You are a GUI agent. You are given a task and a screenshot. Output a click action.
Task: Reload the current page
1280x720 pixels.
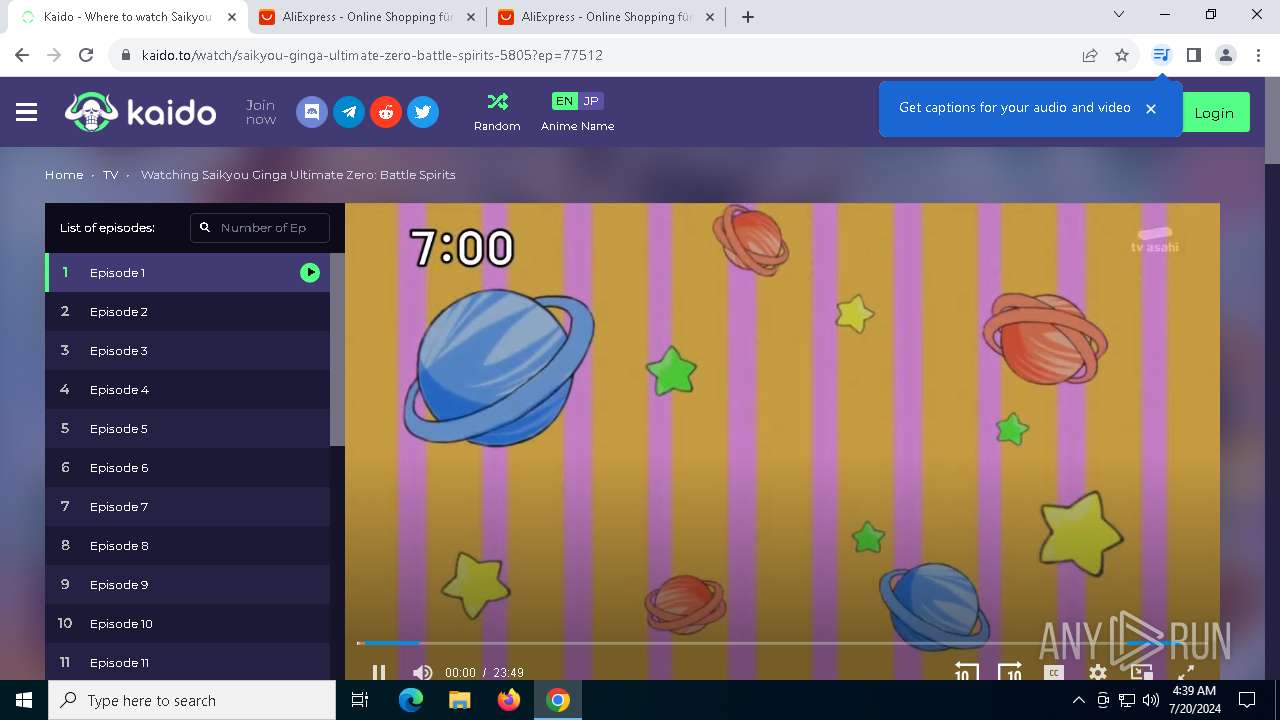point(86,55)
